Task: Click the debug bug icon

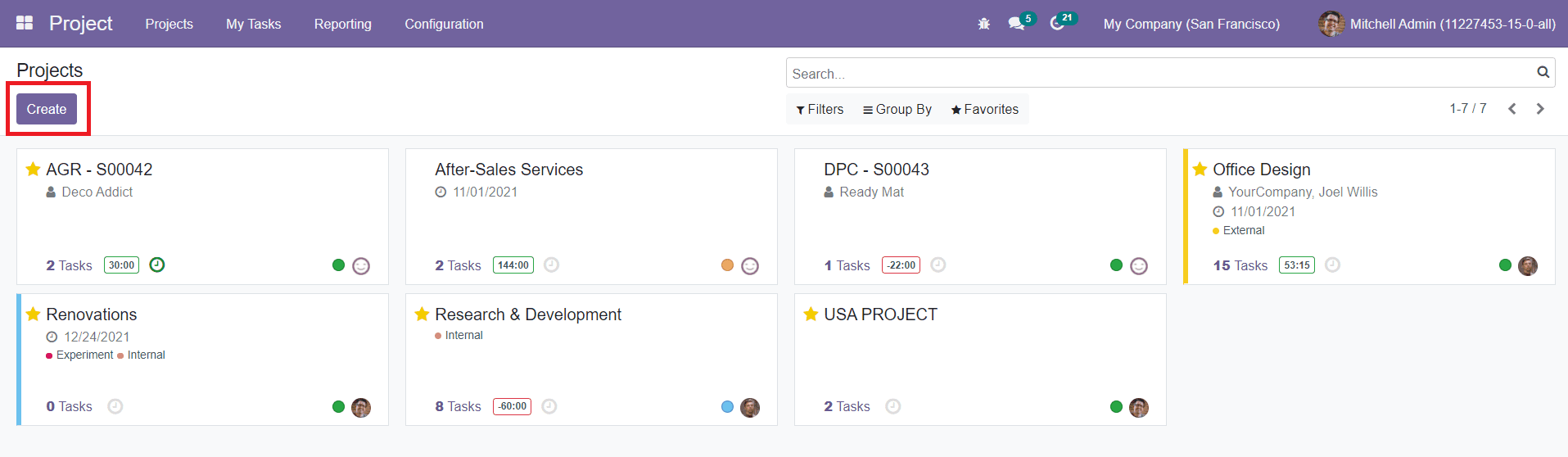Action: [x=983, y=25]
